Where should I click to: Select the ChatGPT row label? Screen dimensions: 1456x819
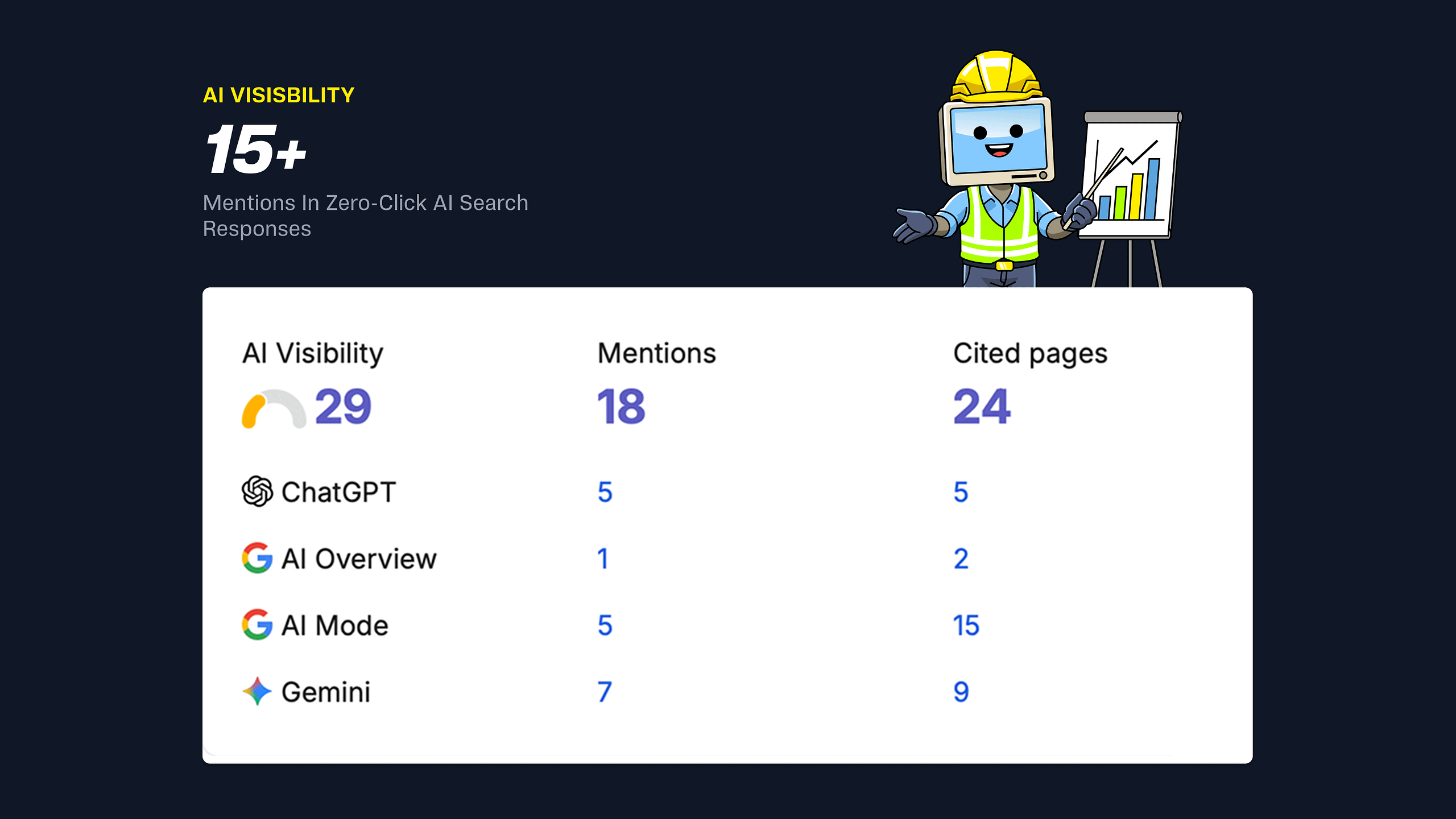[338, 492]
